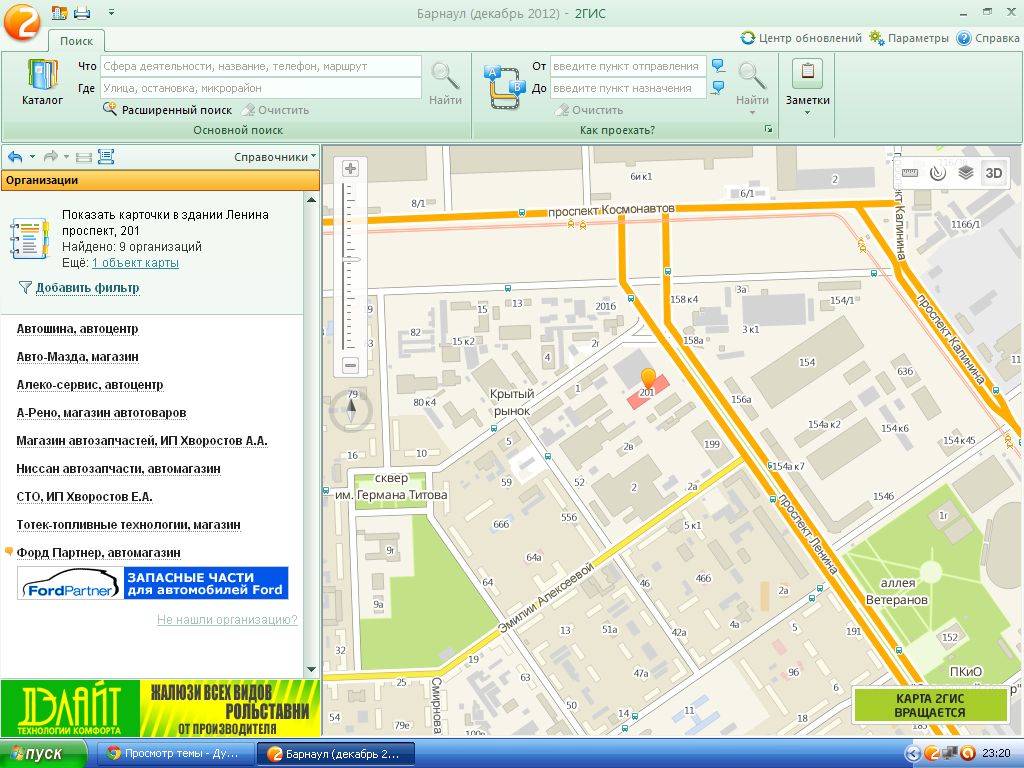Viewport: 1024px width, 768px height.
Task: Click the map zoom level slider handle
Action: tap(350, 259)
